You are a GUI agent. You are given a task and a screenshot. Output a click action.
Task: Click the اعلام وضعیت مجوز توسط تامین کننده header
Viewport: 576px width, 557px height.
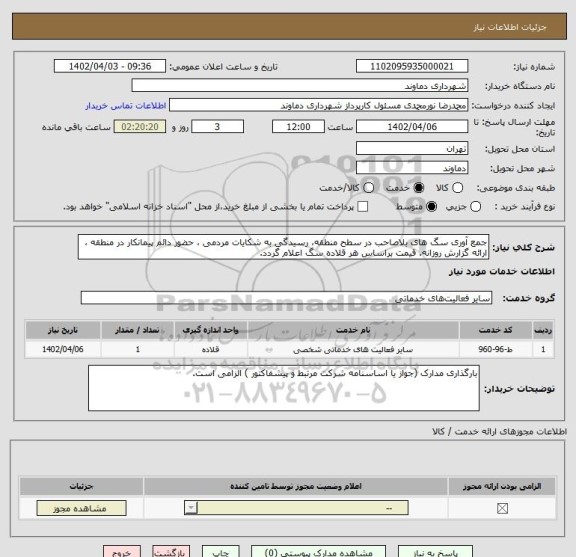296,486
